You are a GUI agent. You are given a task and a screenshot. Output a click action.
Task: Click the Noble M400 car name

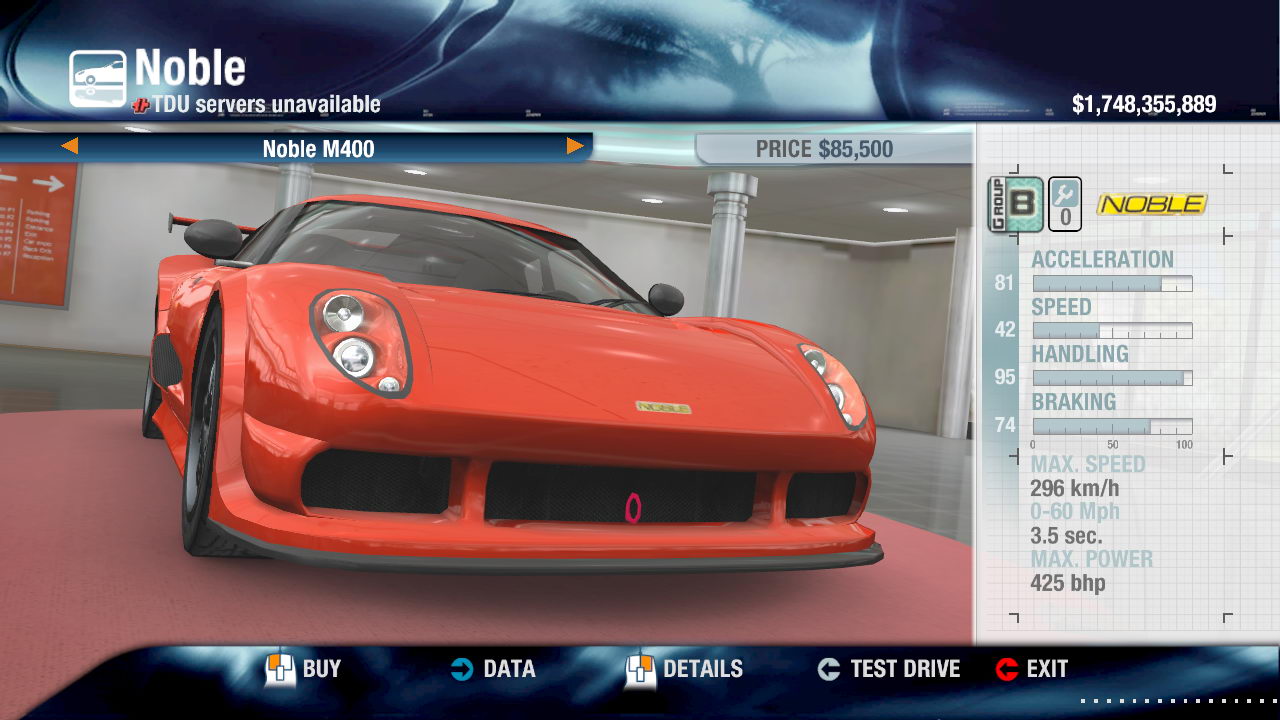[318, 150]
